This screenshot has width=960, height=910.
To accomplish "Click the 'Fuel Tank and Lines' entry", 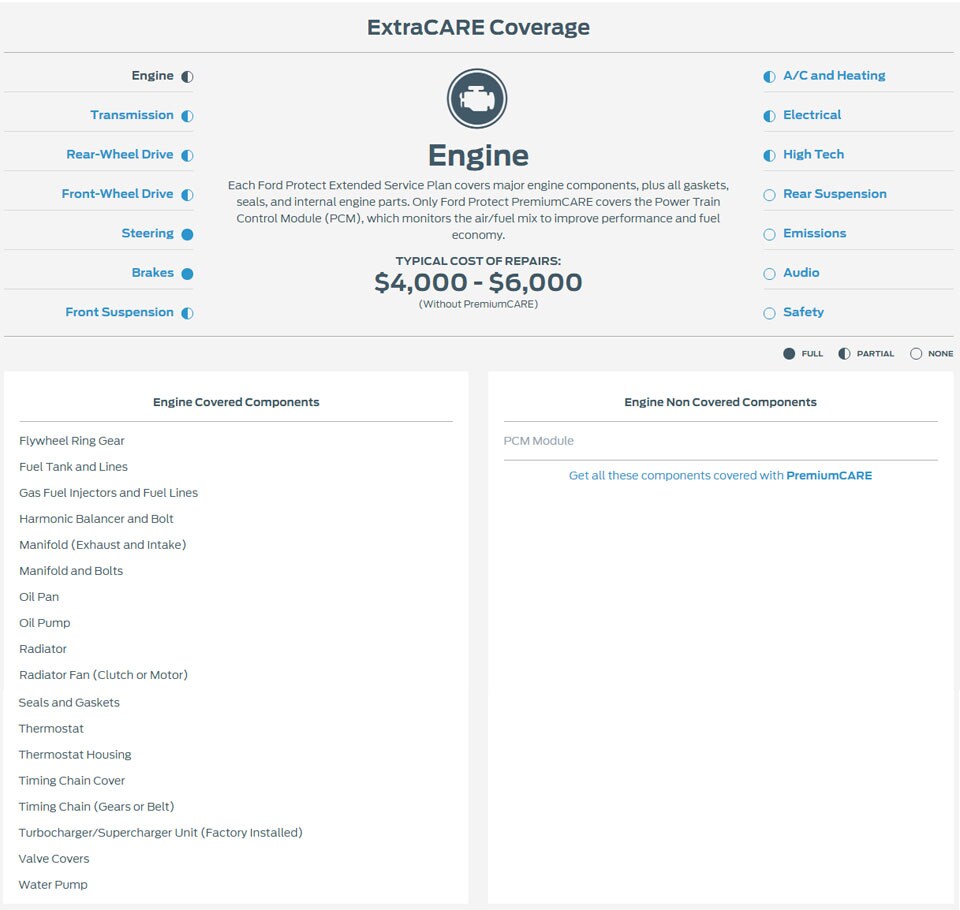I will [x=73, y=467].
